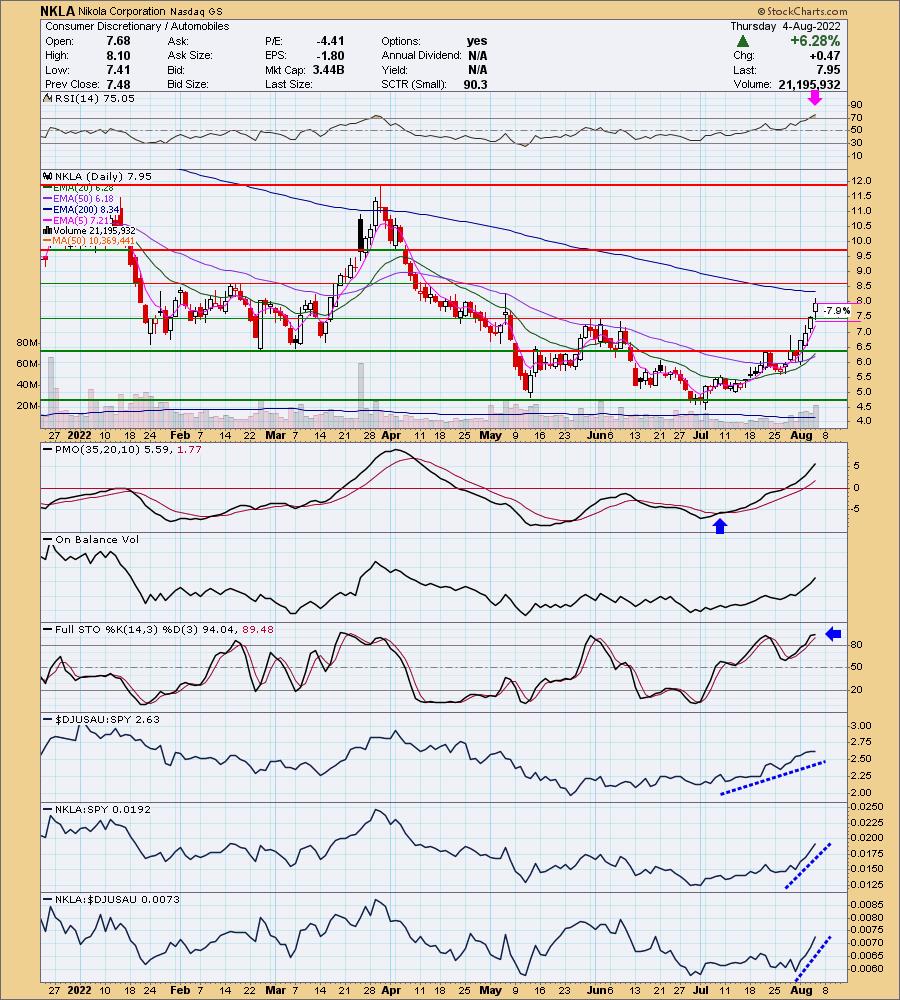Click the NKLA:SPY 0.0192 ratio label

pos(103,809)
